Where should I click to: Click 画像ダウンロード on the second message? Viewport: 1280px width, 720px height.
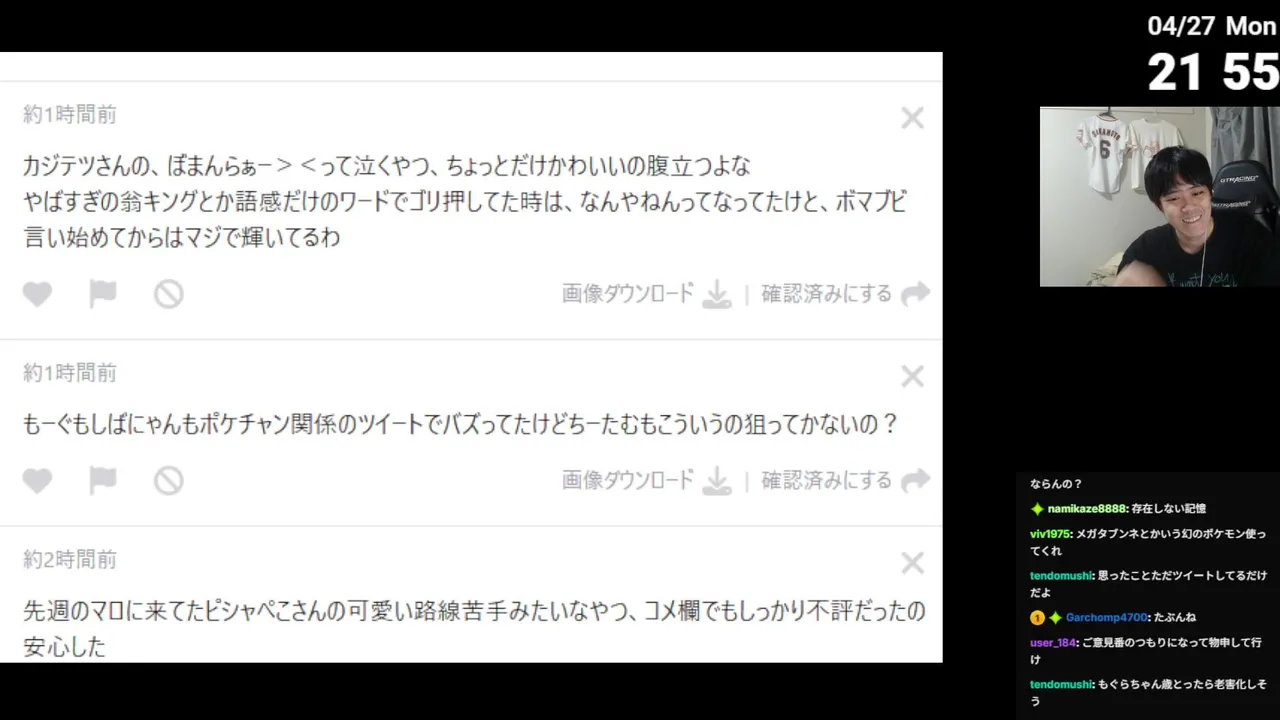(x=628, y=481)
